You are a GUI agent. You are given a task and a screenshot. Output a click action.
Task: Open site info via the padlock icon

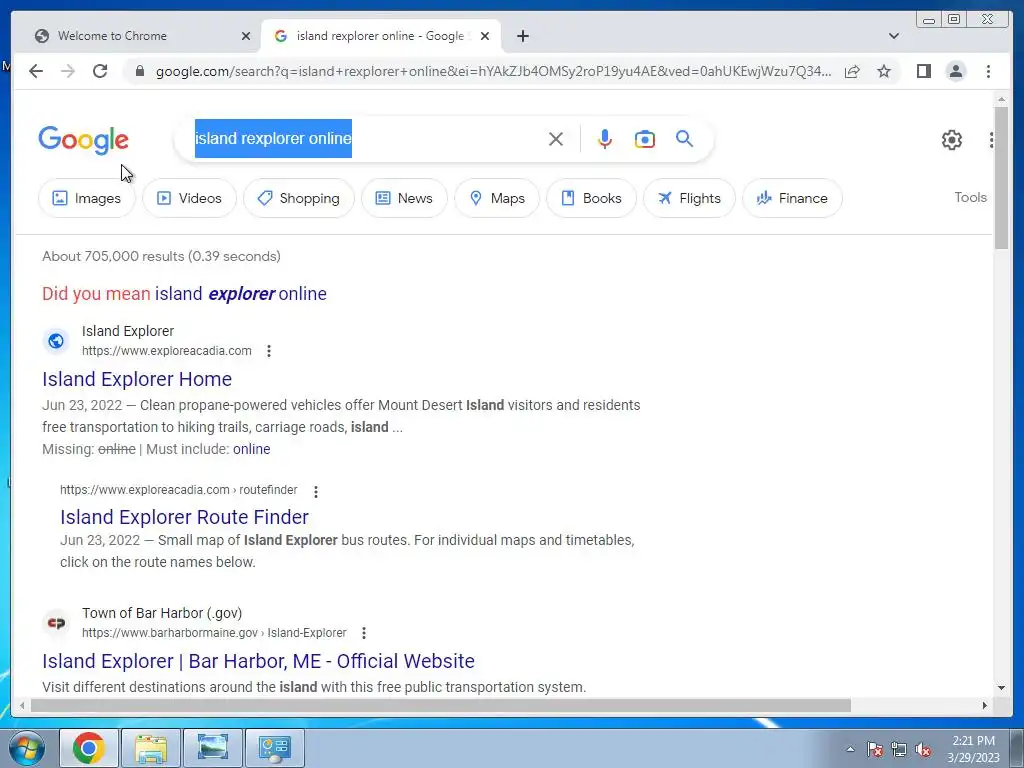point(140,71)
